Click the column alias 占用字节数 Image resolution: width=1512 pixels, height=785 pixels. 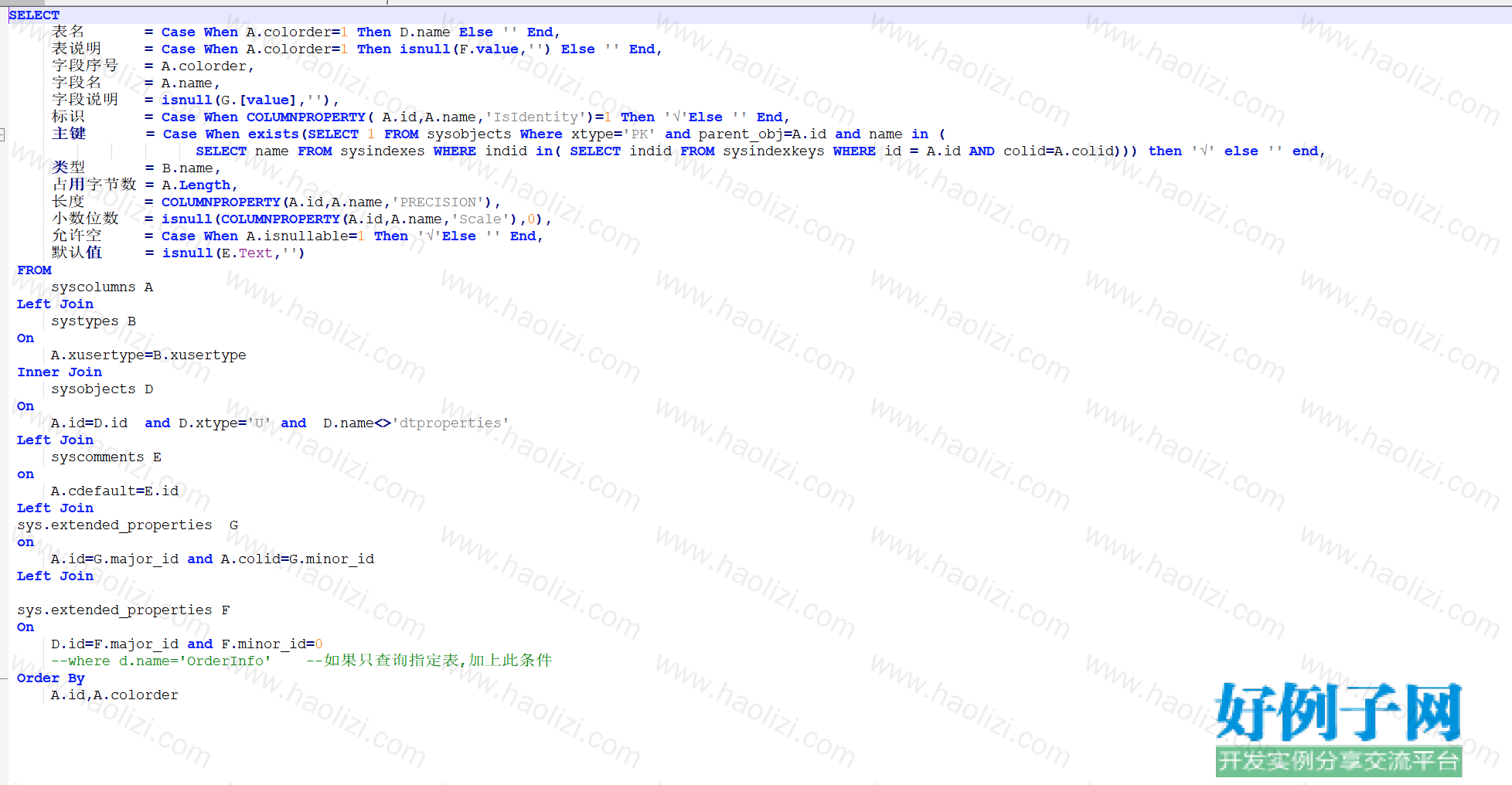94,185
